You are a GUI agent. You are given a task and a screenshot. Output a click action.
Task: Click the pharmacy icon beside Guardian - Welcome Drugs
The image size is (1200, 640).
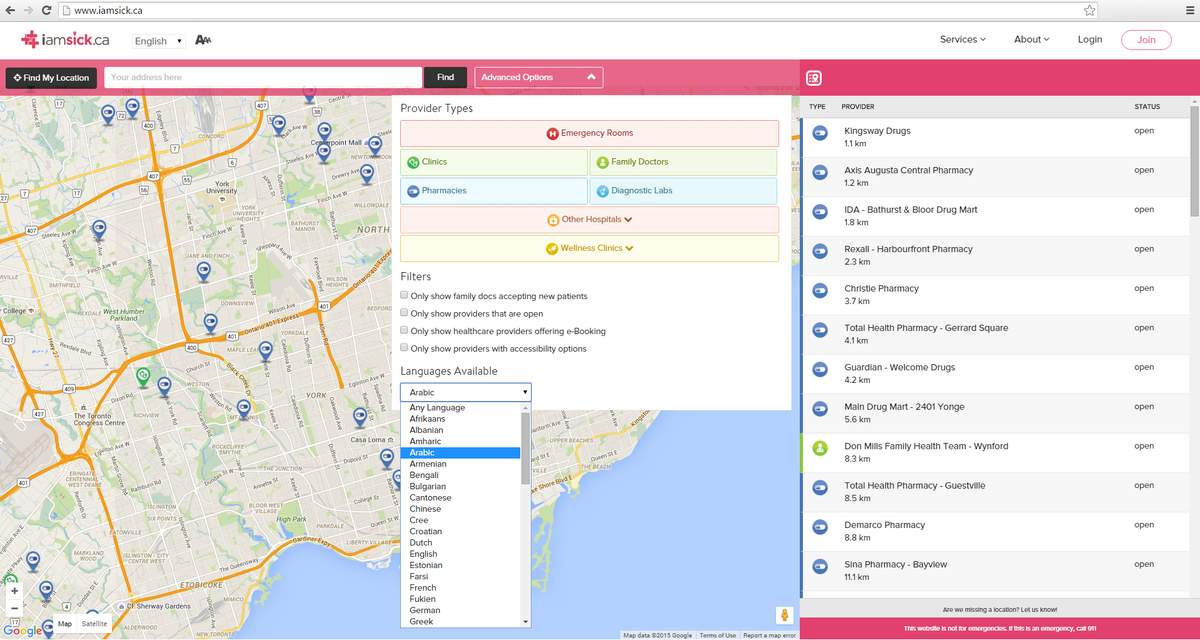coord(820,369)
